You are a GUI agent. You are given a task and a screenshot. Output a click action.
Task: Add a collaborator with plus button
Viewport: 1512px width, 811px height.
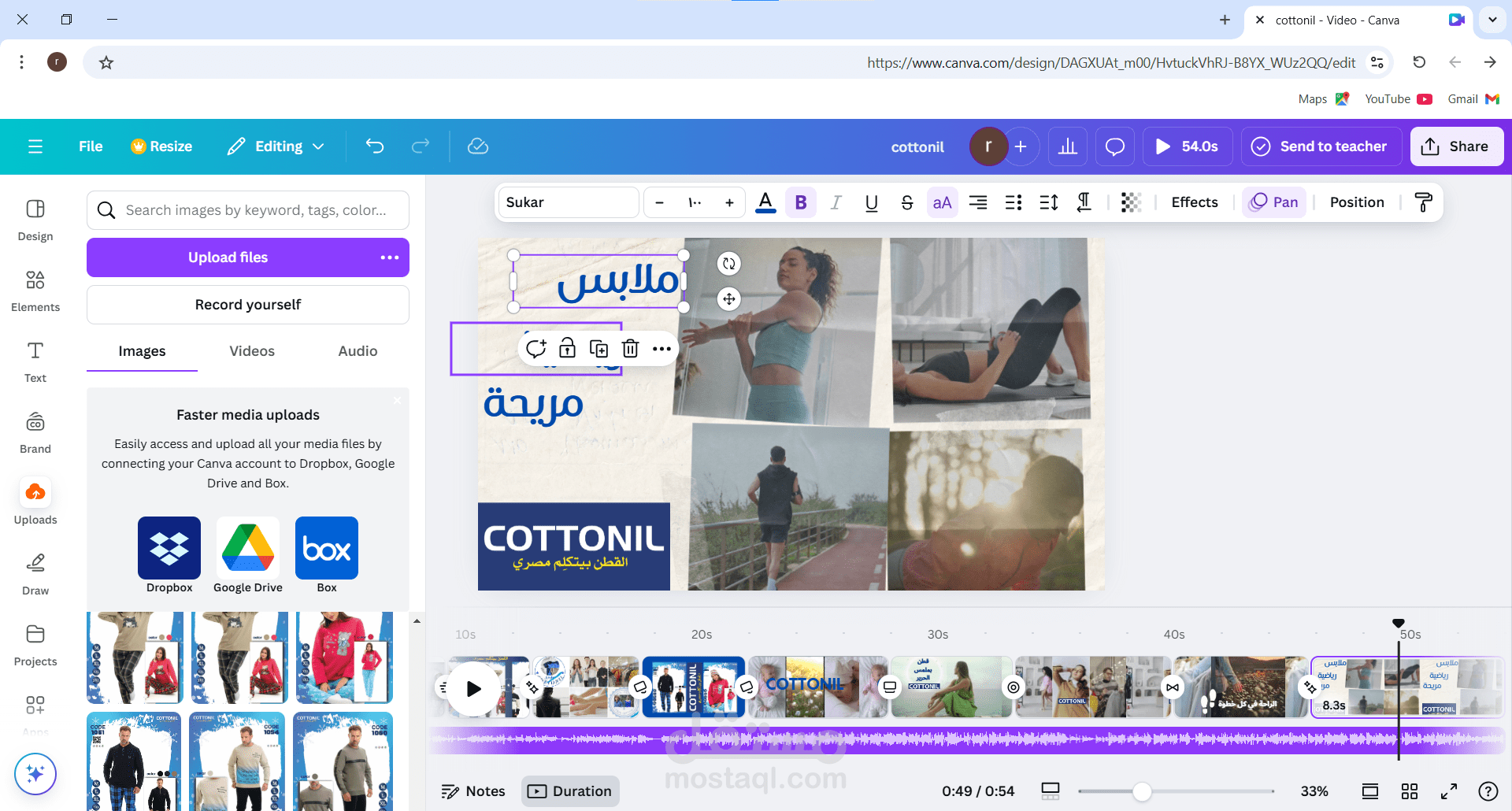[x=1021, y=146]
